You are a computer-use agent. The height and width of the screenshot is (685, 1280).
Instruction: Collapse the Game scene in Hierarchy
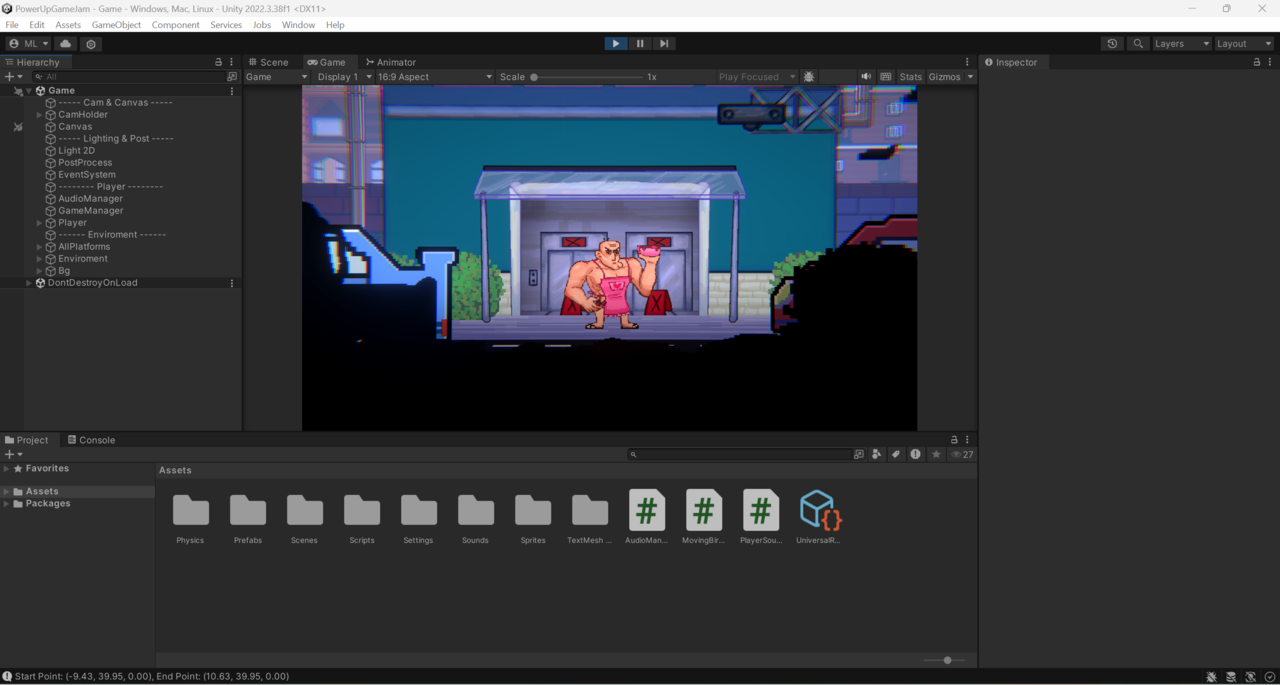29,91
